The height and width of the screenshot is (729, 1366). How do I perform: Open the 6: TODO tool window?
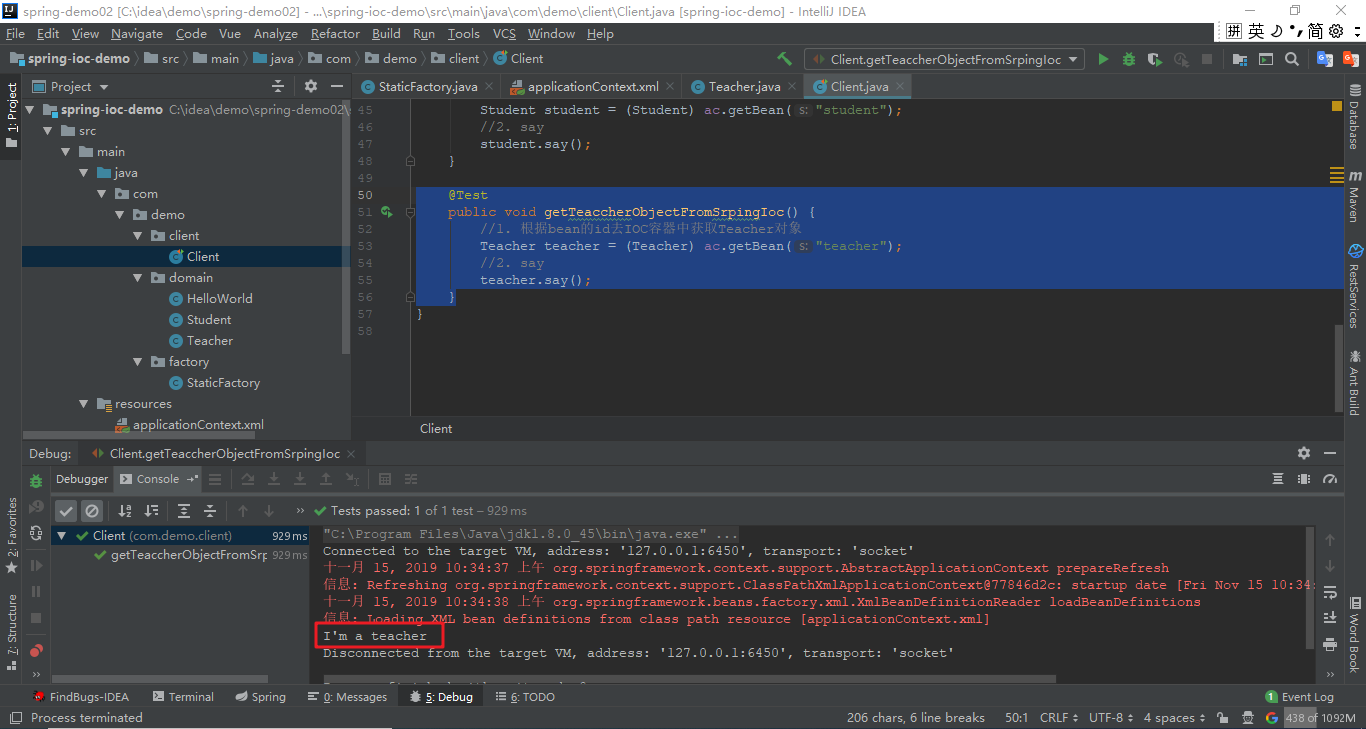tap(524, 697)
